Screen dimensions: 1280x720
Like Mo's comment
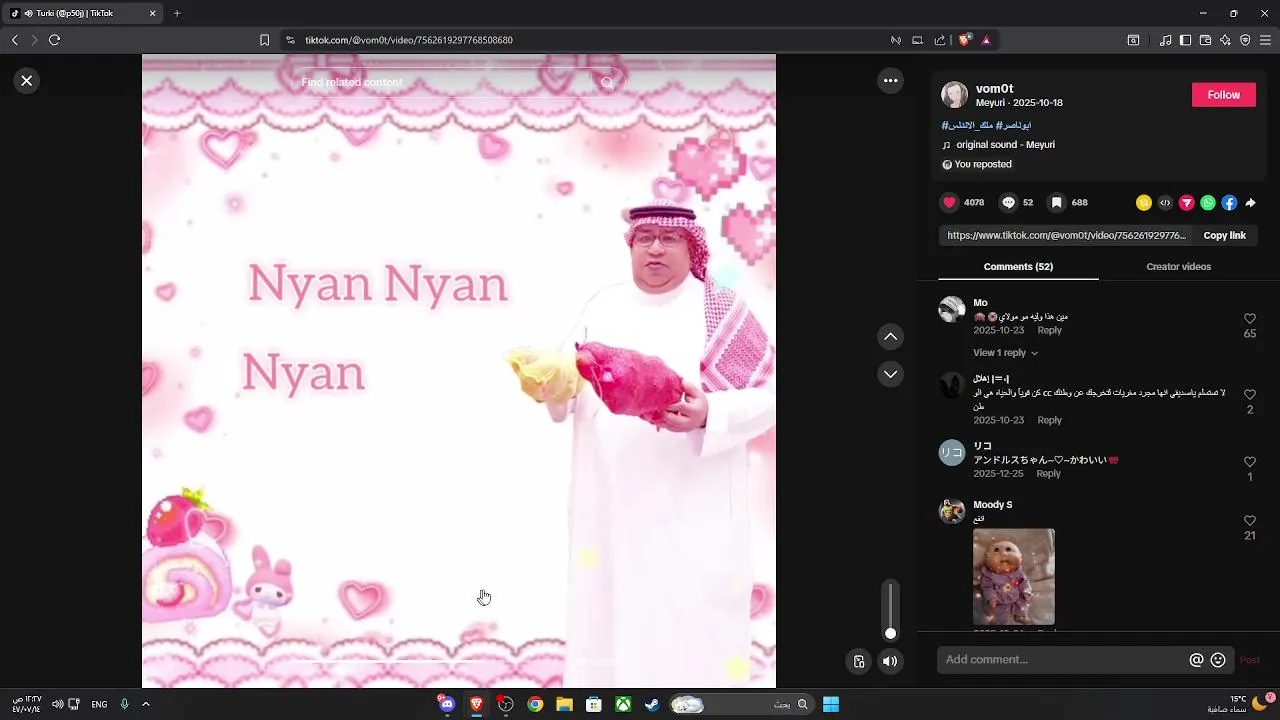[x=1250, y=319]
